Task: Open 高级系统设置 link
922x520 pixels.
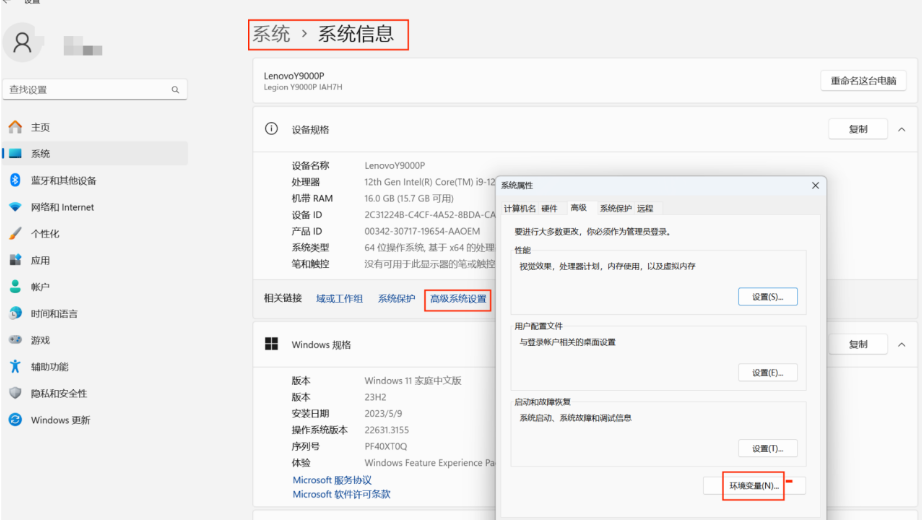Action: pyautogui.click(x=458, y=299)
